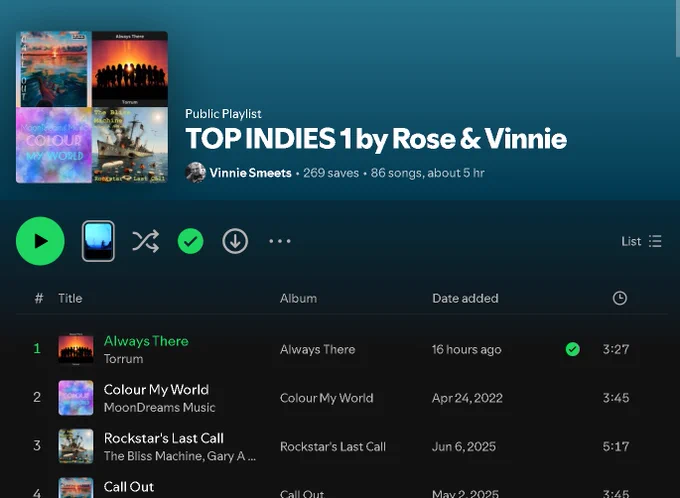Click the Rockstar's Last Call cover thumbnail
The height and width of the screenshot is (498, 680).
point(76,446)
